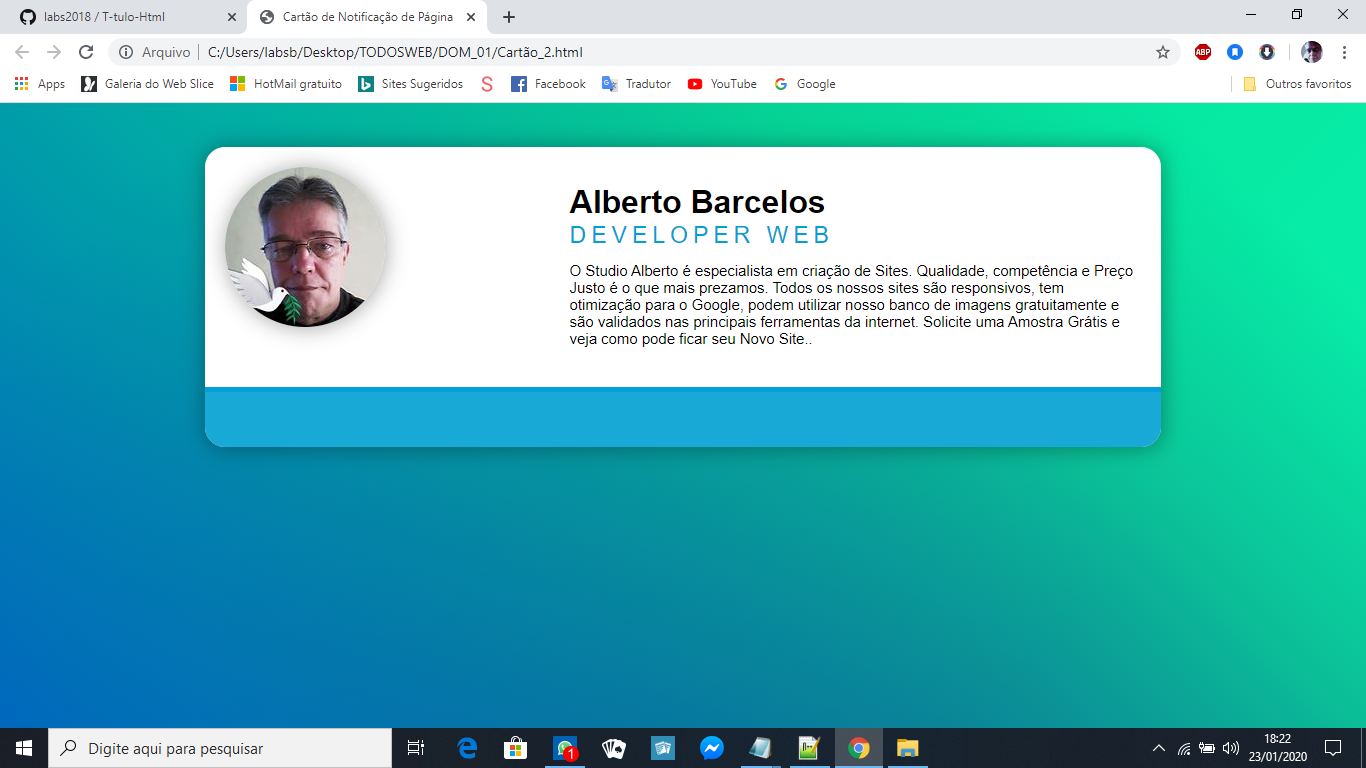
Task: Open the YouTube bookmark
Action: 722,84
